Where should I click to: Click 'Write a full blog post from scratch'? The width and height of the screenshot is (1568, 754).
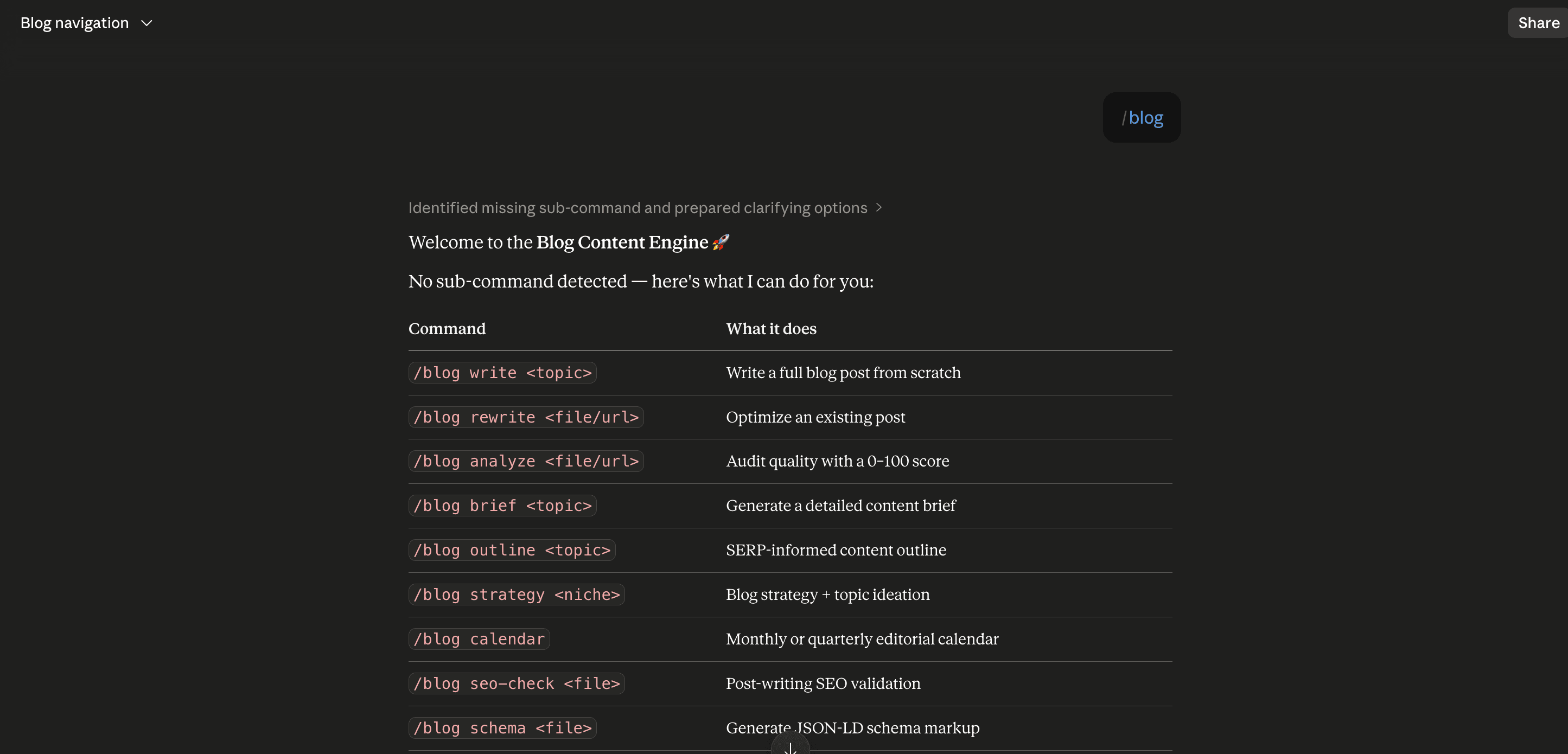pos(843,373)
